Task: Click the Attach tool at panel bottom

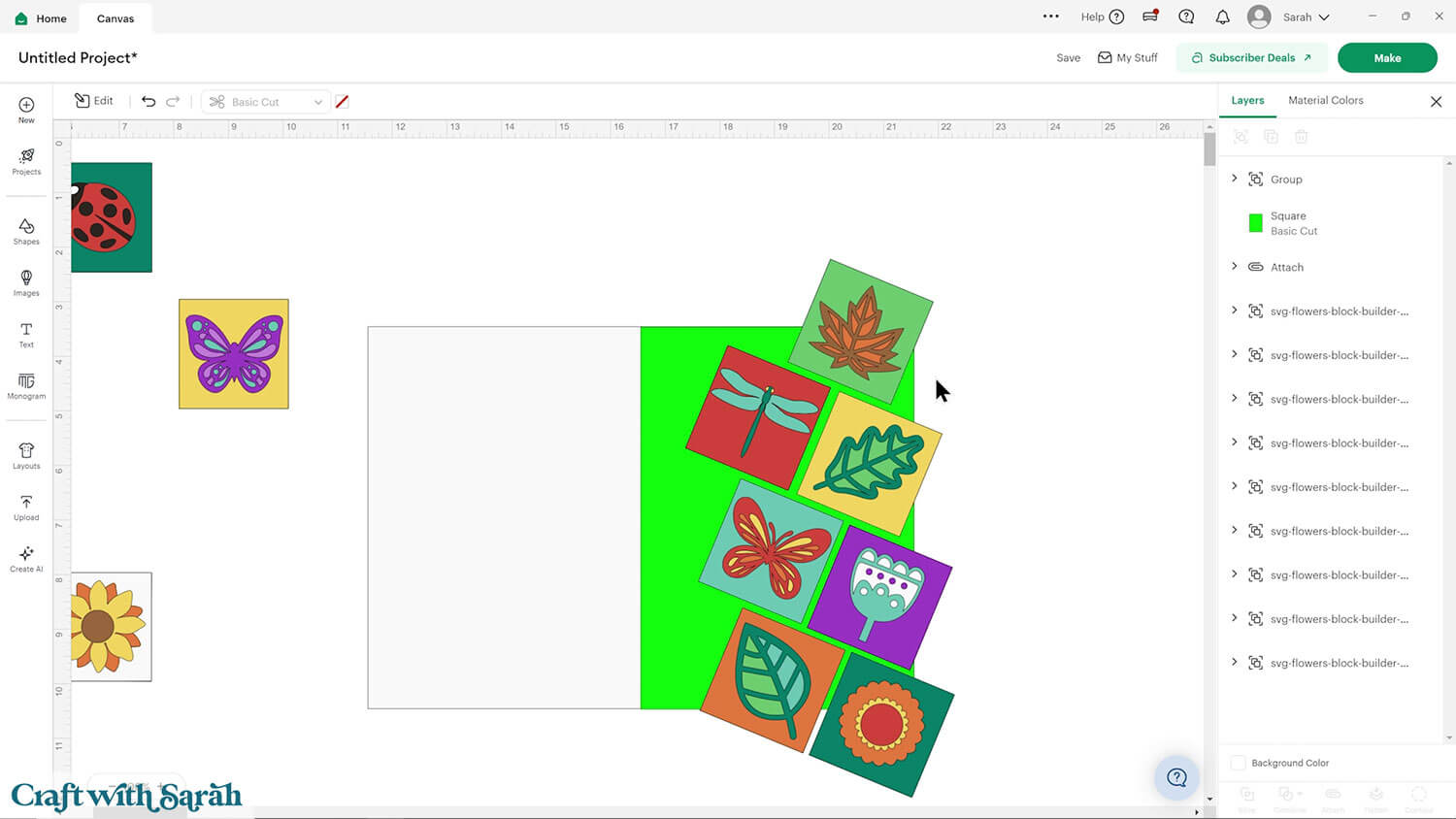Action: pyautogui.click(x=1333, y=799)
